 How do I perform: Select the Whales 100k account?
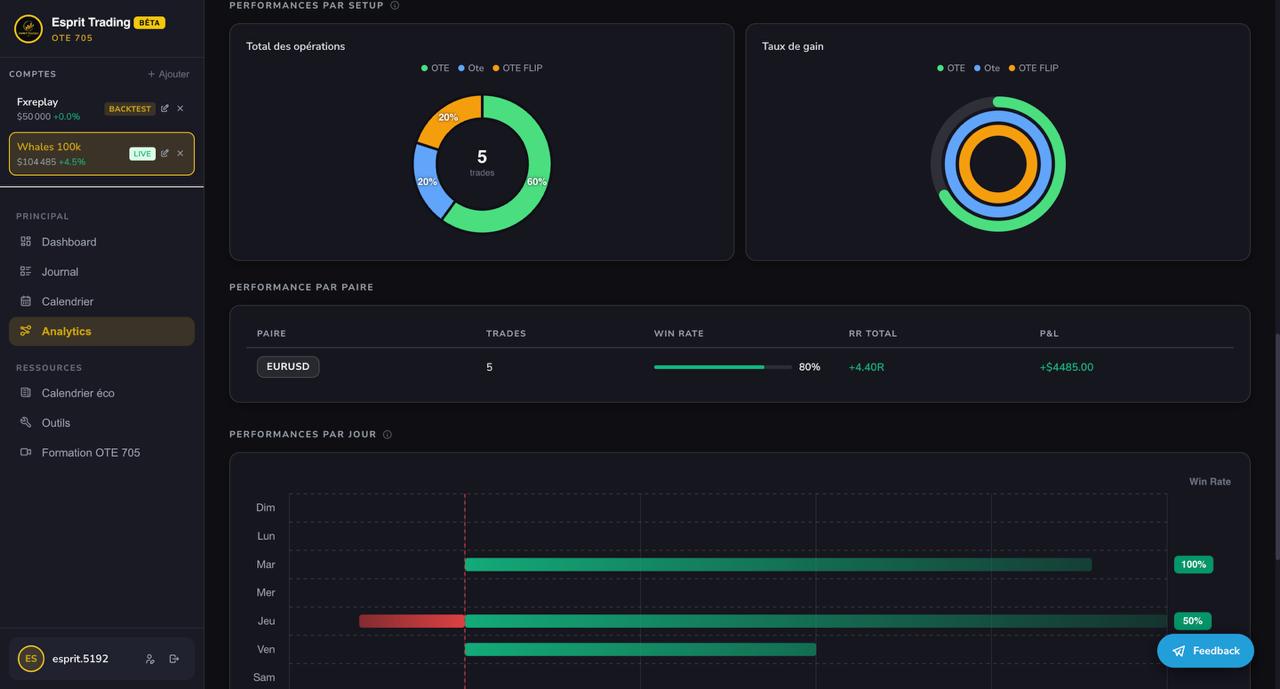(x=102, y=154)
